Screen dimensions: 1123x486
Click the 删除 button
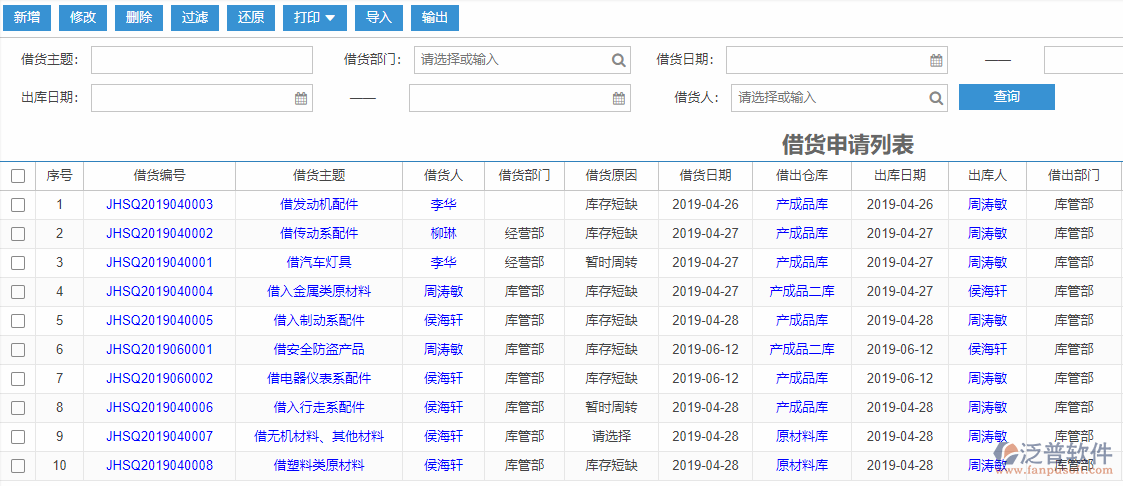click(139, 18)
